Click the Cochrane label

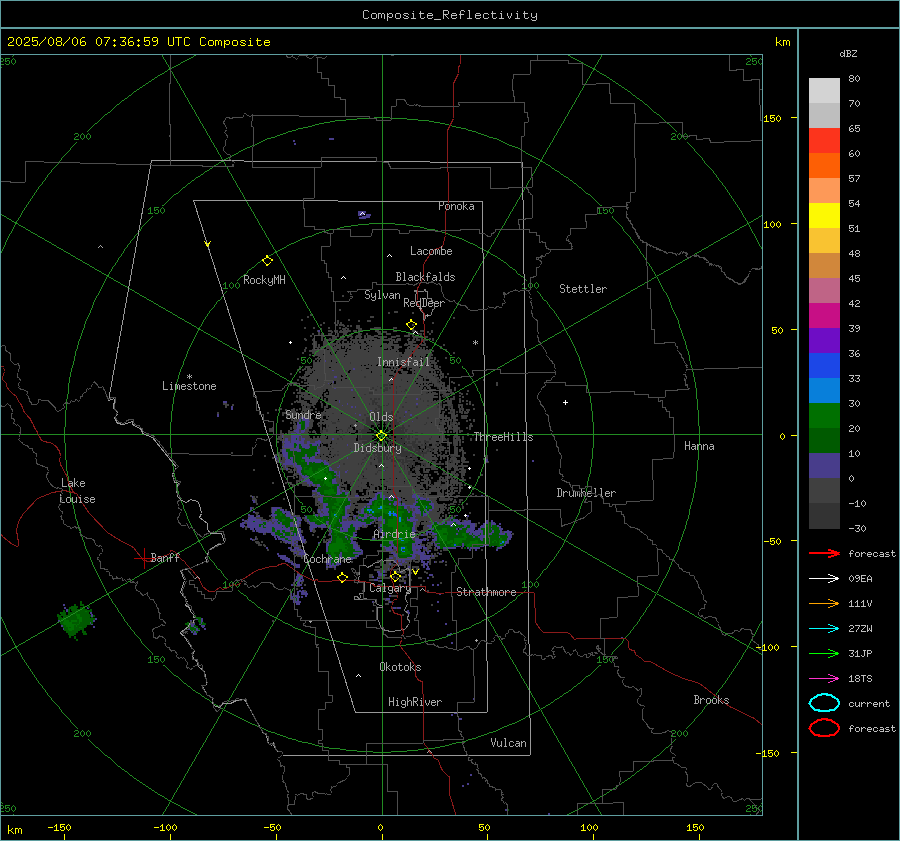point(327,559)
